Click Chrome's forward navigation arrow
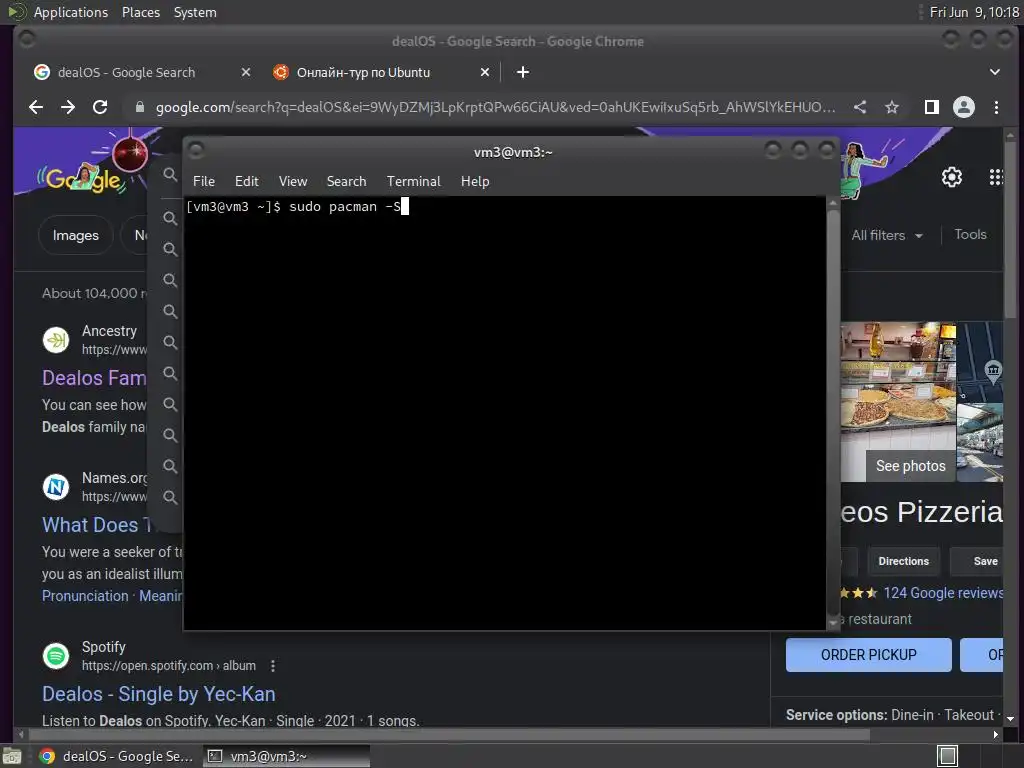The image size is (1024, 768). pos(68,107)
